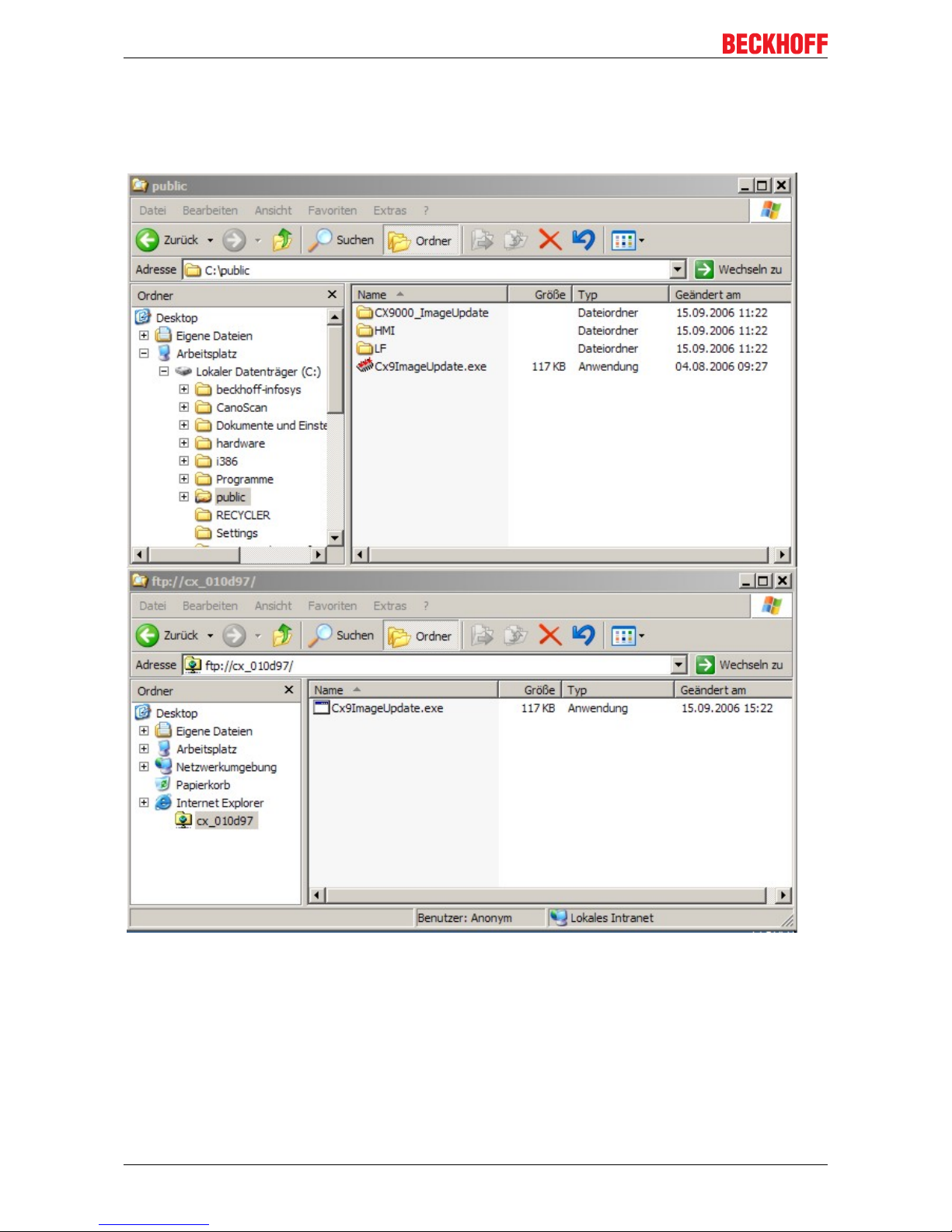Close Ordner pane in ftp window

(289, 690)
